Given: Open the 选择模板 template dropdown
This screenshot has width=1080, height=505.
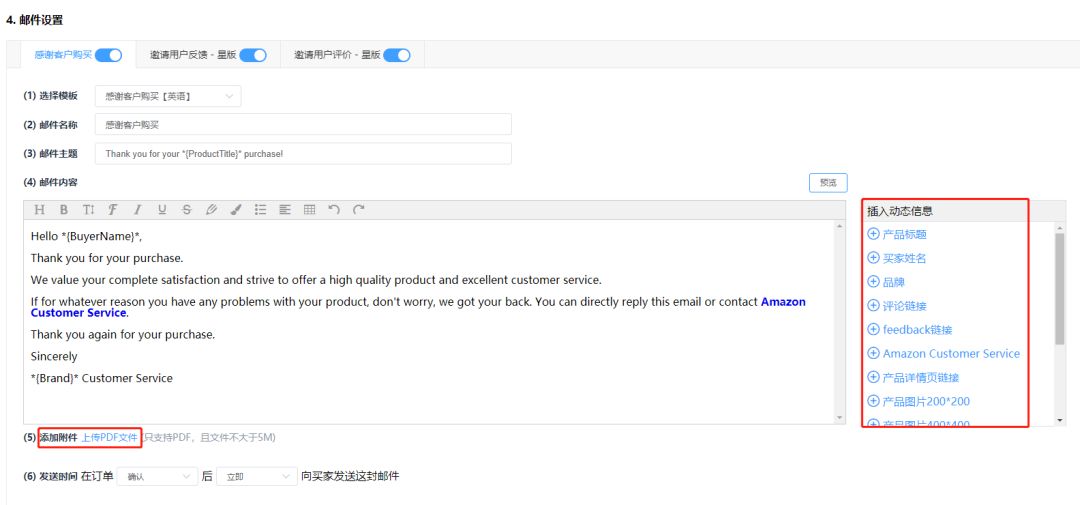Looking at the screenshot, I should coord(168,97).
